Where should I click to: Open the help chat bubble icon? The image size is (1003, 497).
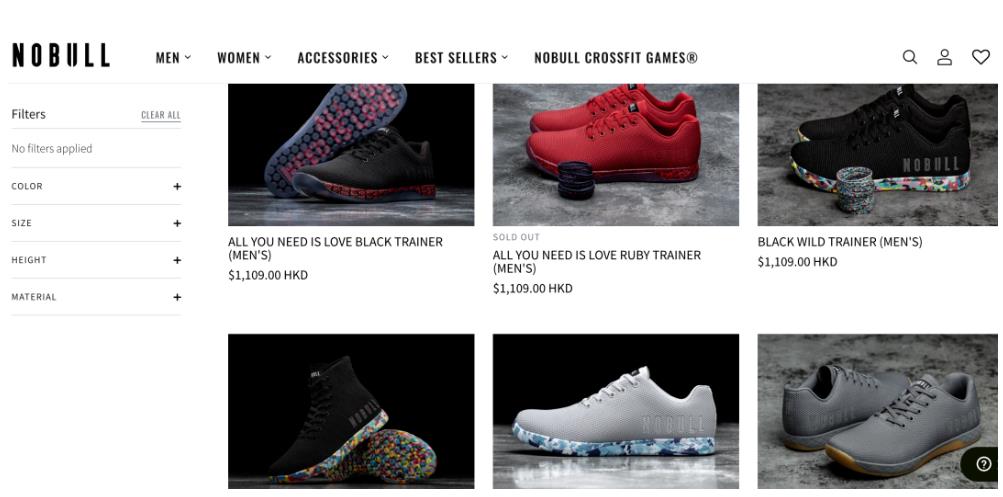click(x=984, y=464)
